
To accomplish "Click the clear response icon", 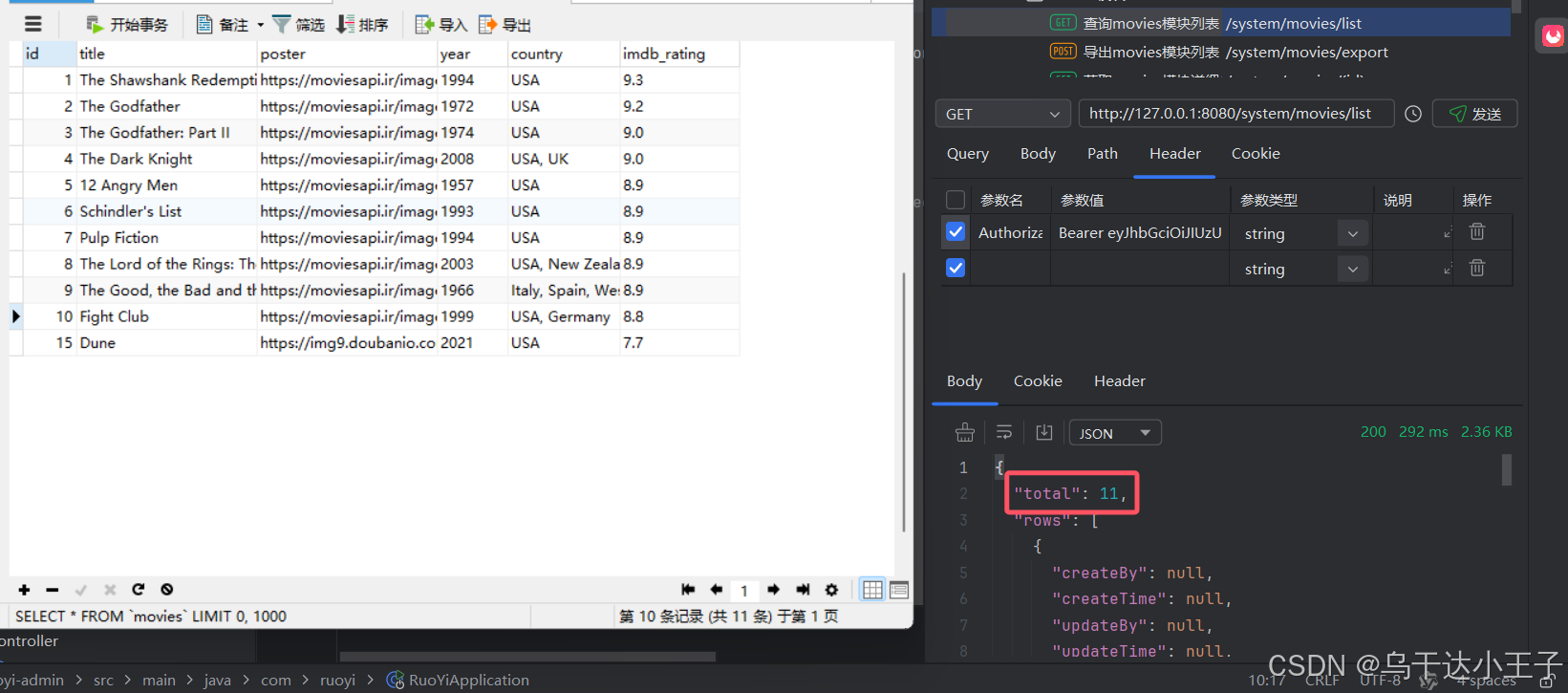I will 965,433.
